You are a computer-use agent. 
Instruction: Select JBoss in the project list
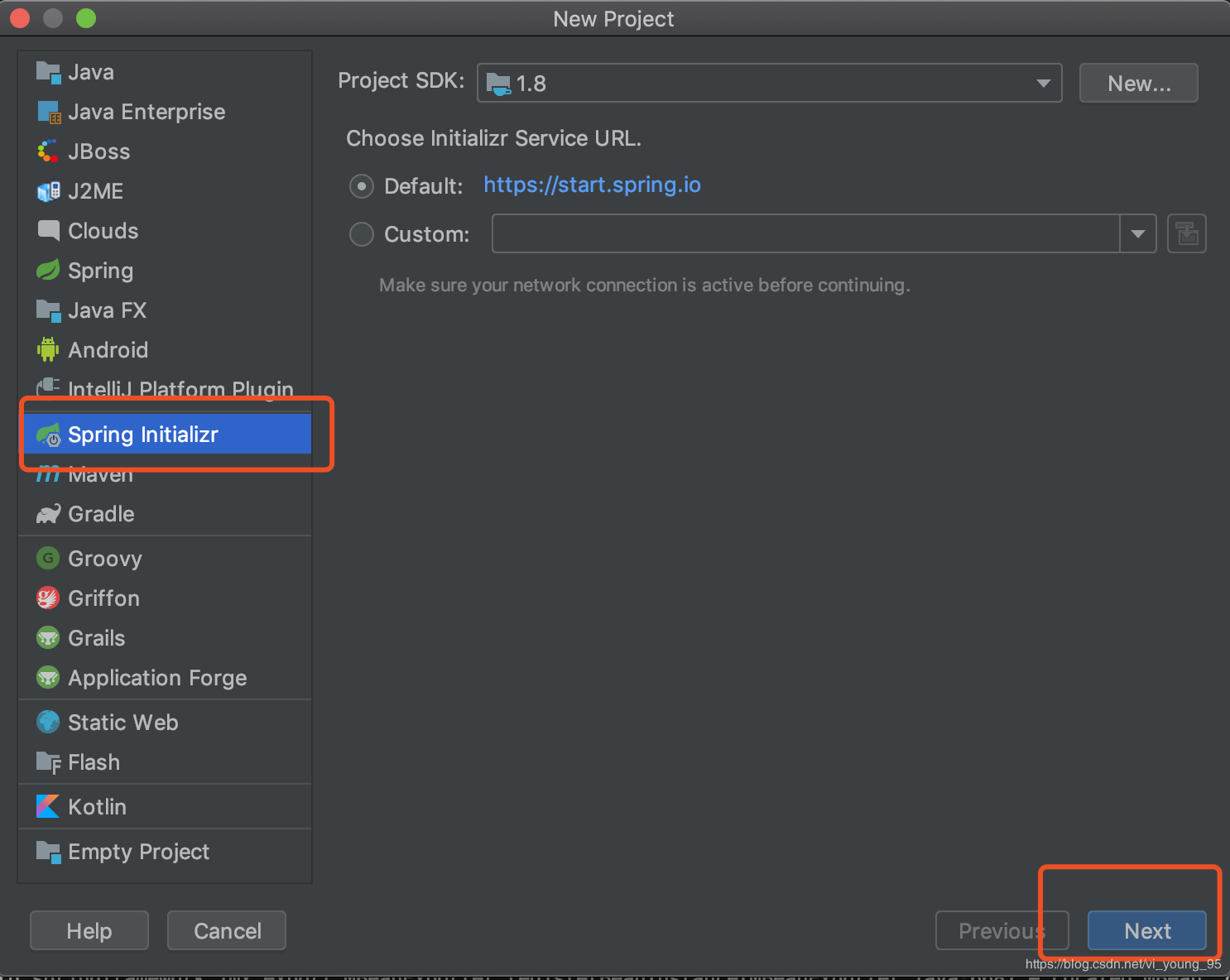click(x=166, y=152)
